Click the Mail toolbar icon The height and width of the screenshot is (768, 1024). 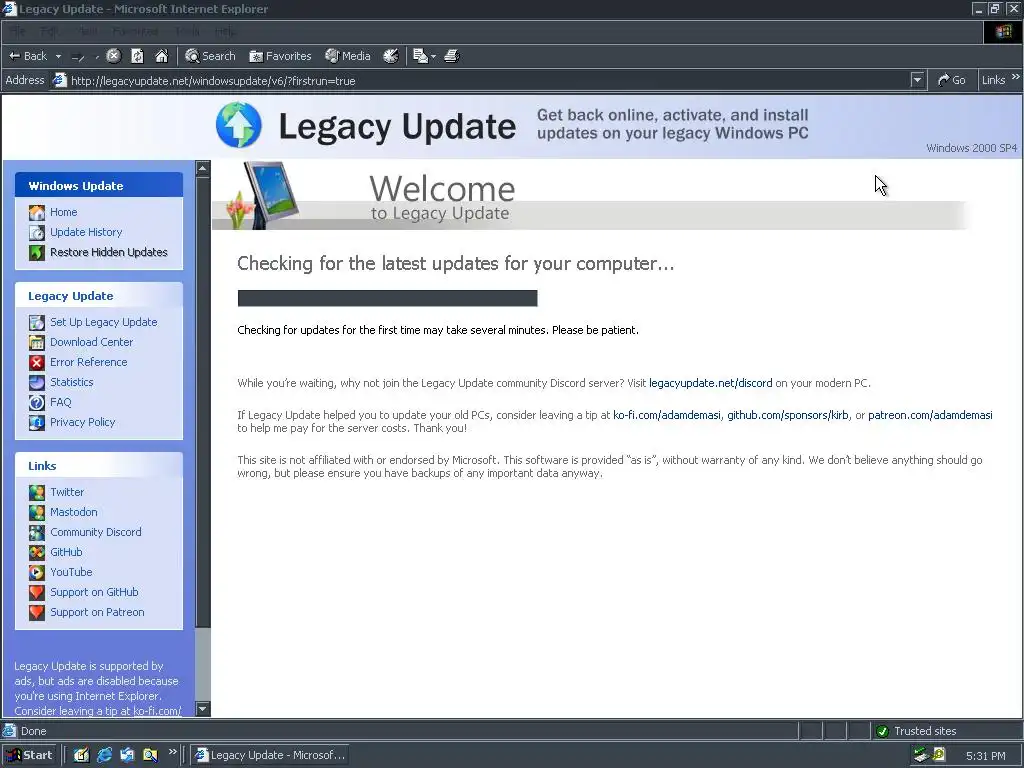(x=421, y=56)
